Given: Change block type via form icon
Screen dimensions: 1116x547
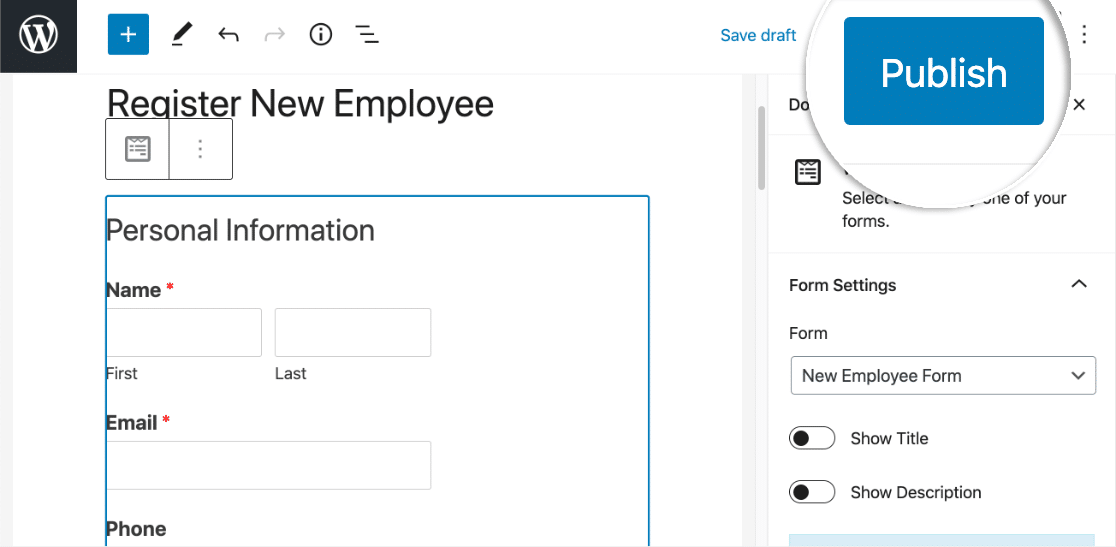Looking at the screenshot, I should (137, 149).
